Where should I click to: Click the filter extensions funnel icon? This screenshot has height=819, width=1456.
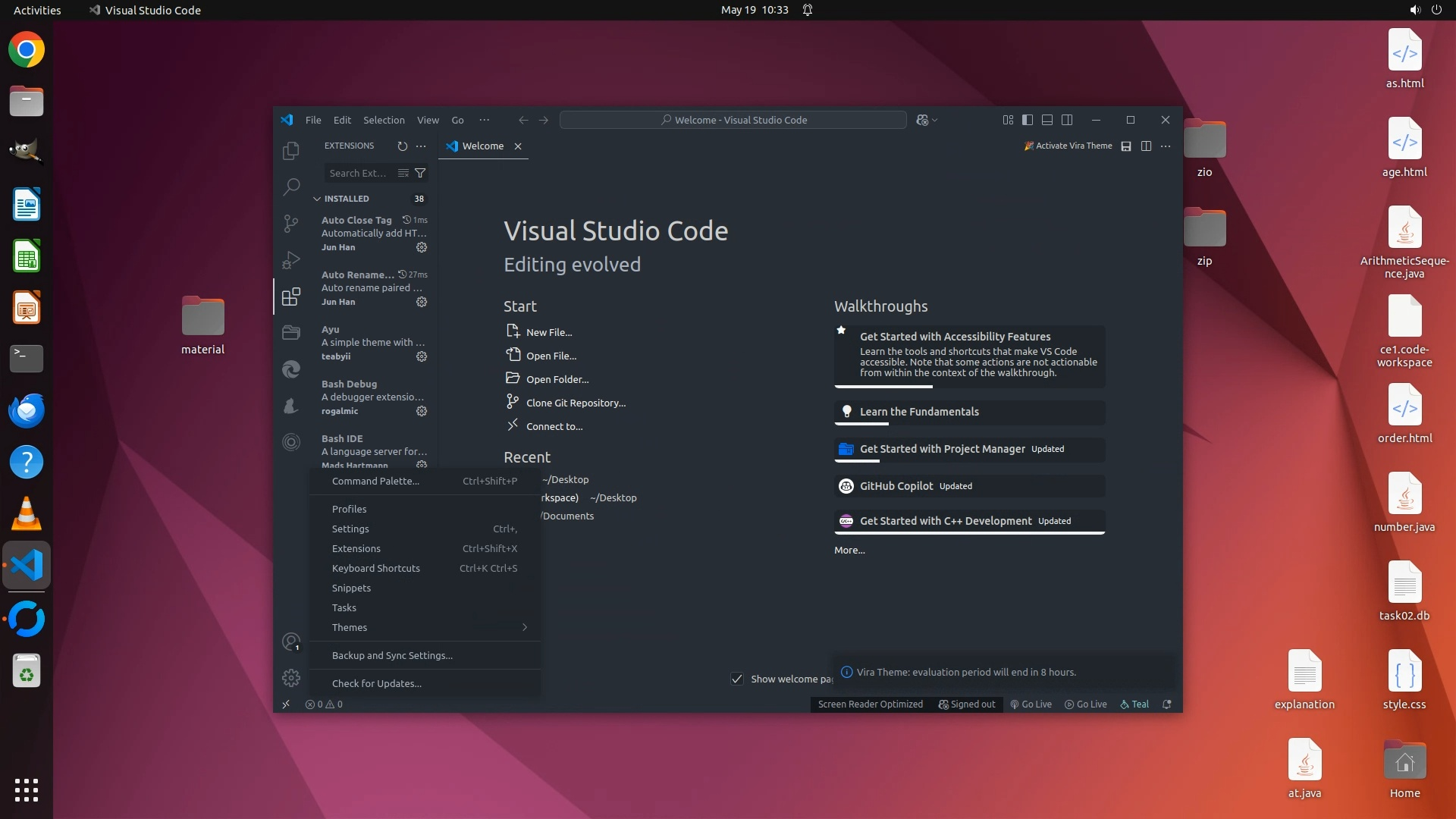click(x=420, y=173)
